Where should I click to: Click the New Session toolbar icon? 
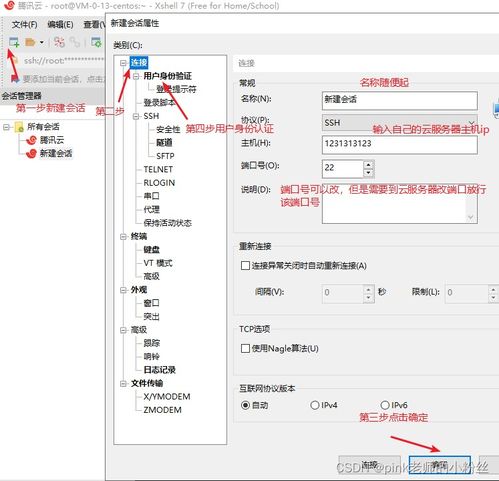click(x=14, y=42)
